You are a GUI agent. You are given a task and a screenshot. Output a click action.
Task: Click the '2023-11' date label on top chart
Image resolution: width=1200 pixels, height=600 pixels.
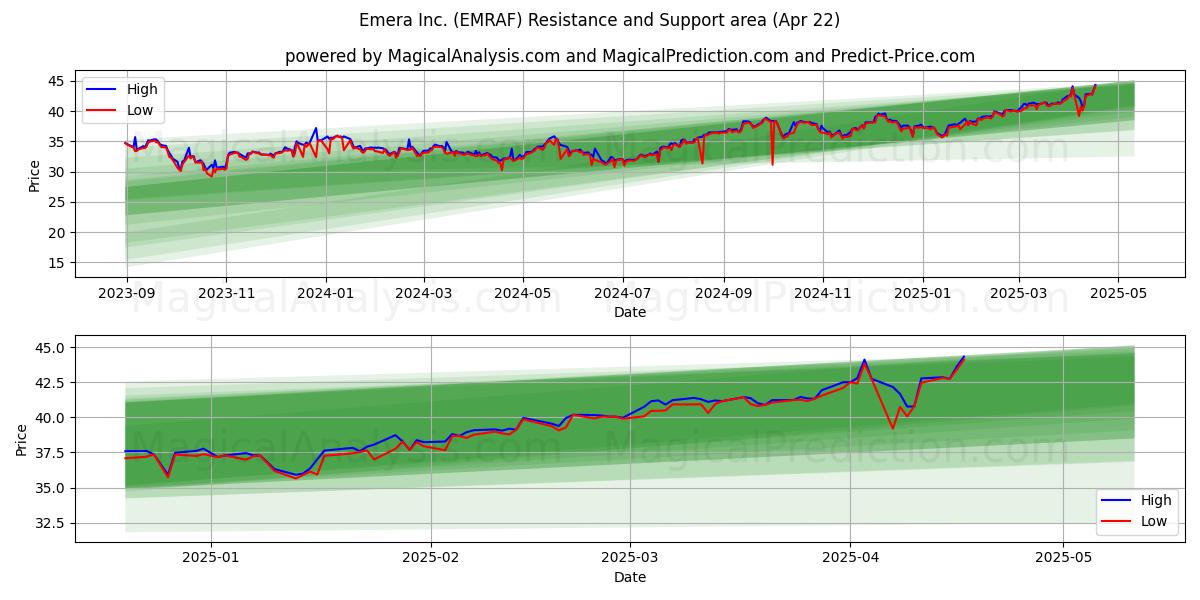pos(226,295)
